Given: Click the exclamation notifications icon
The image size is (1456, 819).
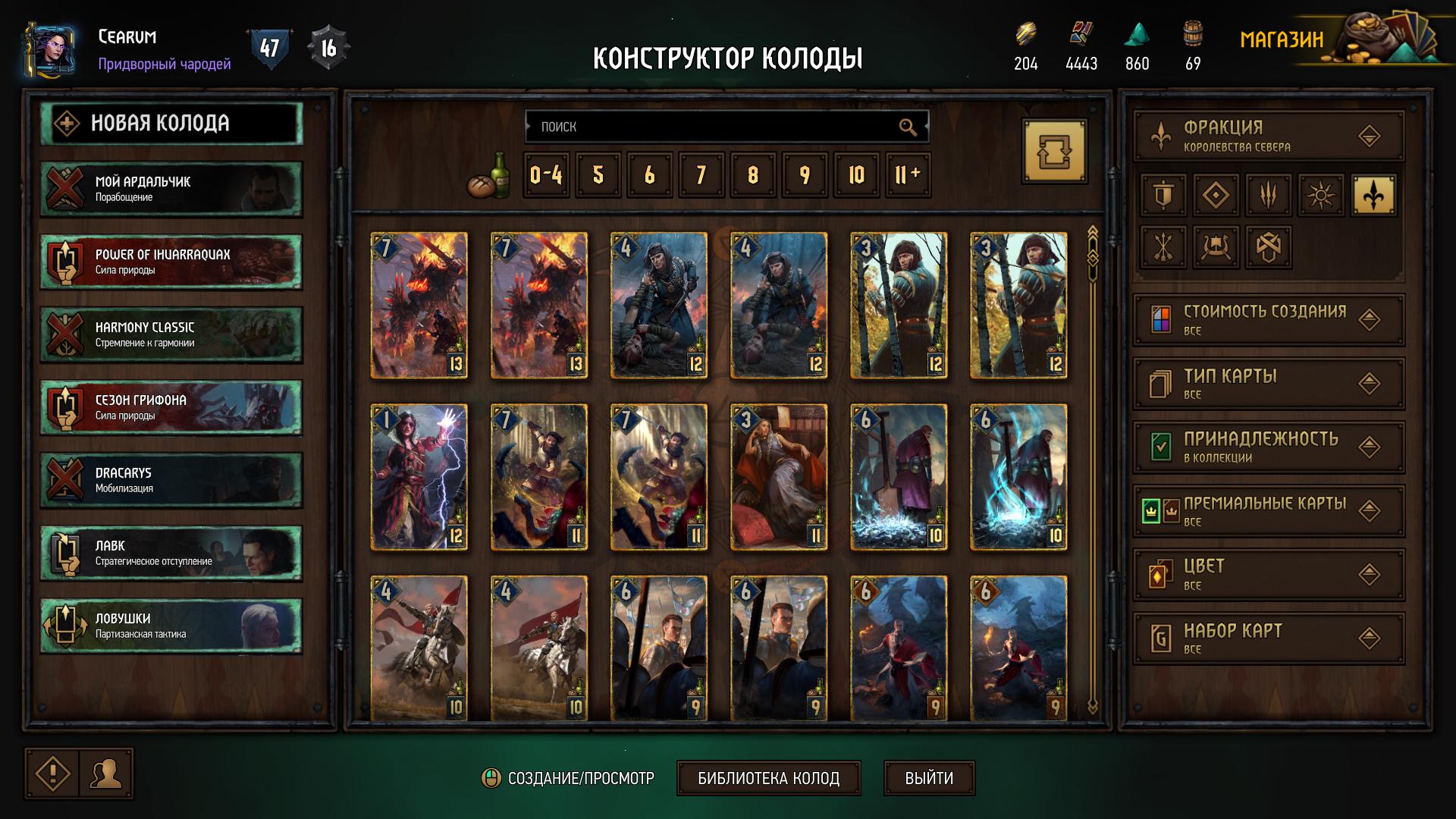Looking at the screenshot, I should tap(53, 774).
